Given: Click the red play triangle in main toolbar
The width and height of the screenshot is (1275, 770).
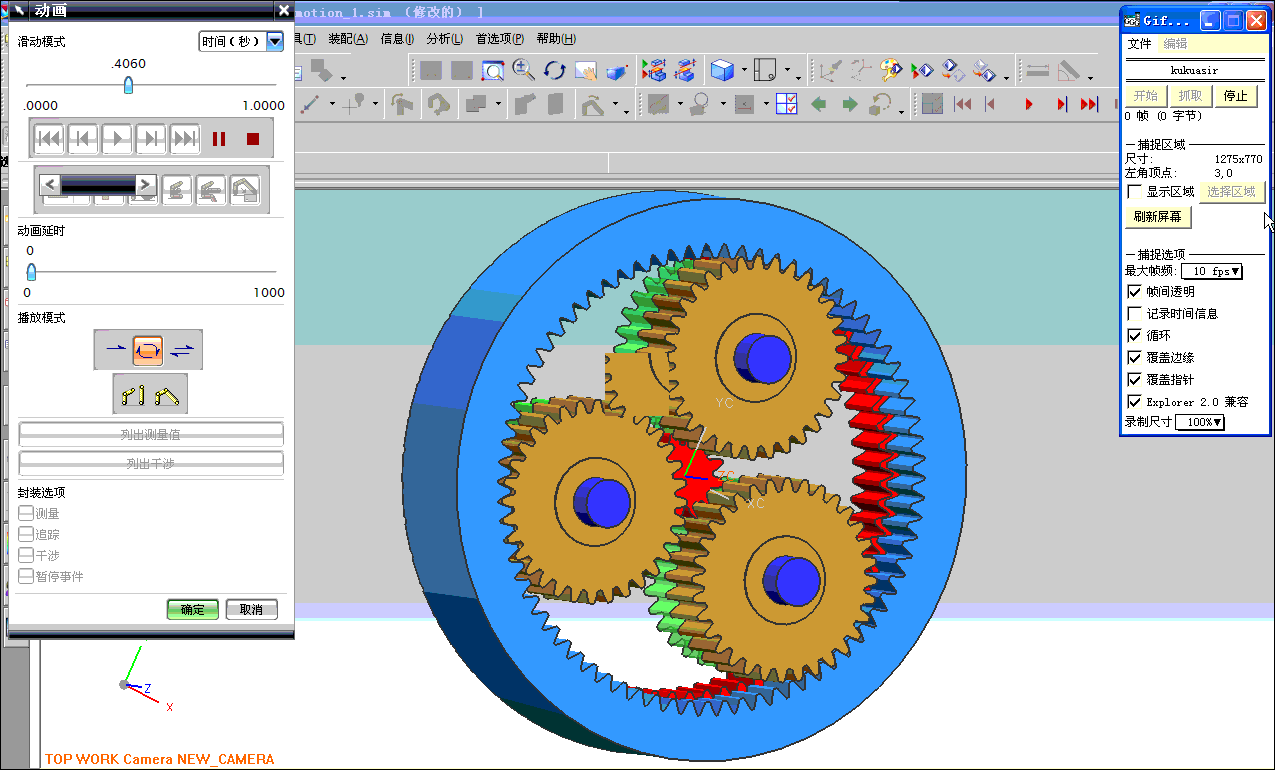Looking at the screenshot, I should 1029,103.
